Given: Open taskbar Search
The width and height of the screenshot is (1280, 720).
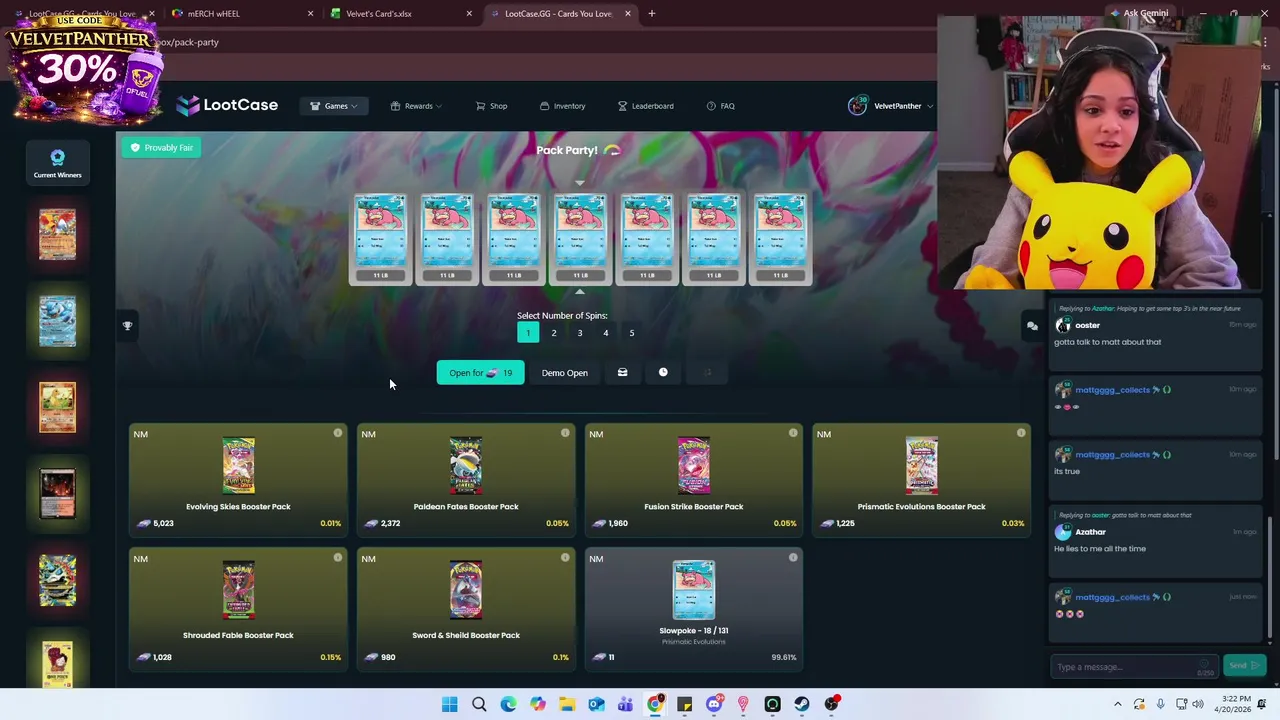Looking at the screenshot, I should tap(479, 704).
